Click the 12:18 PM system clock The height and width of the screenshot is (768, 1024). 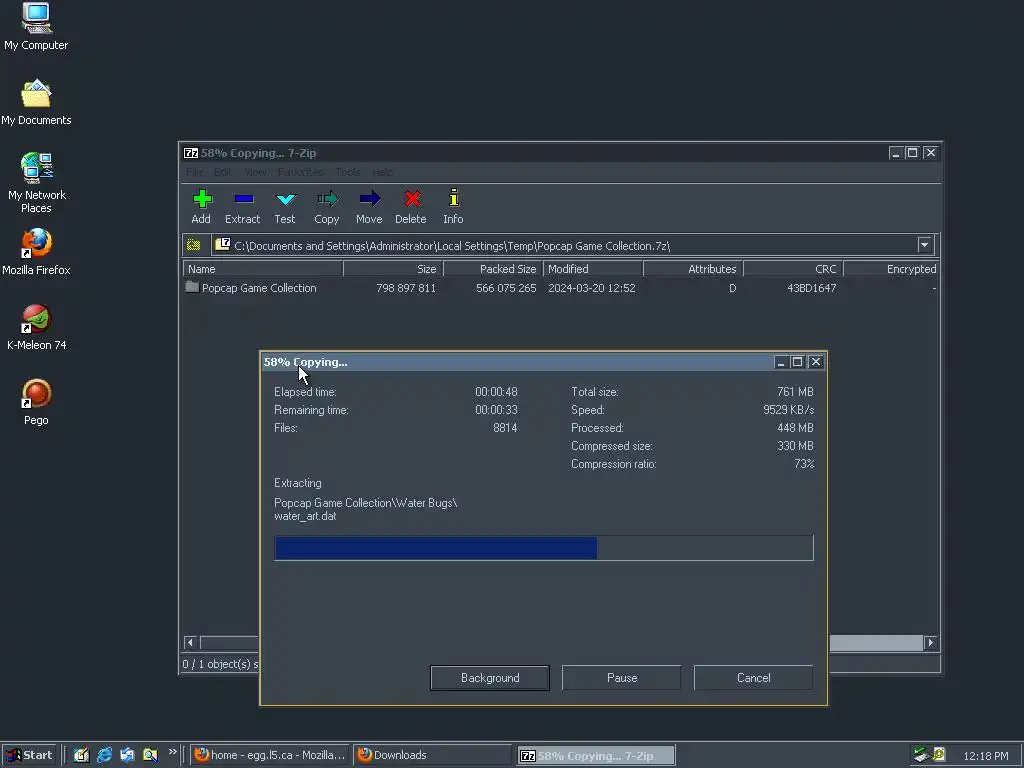point(985,756)
